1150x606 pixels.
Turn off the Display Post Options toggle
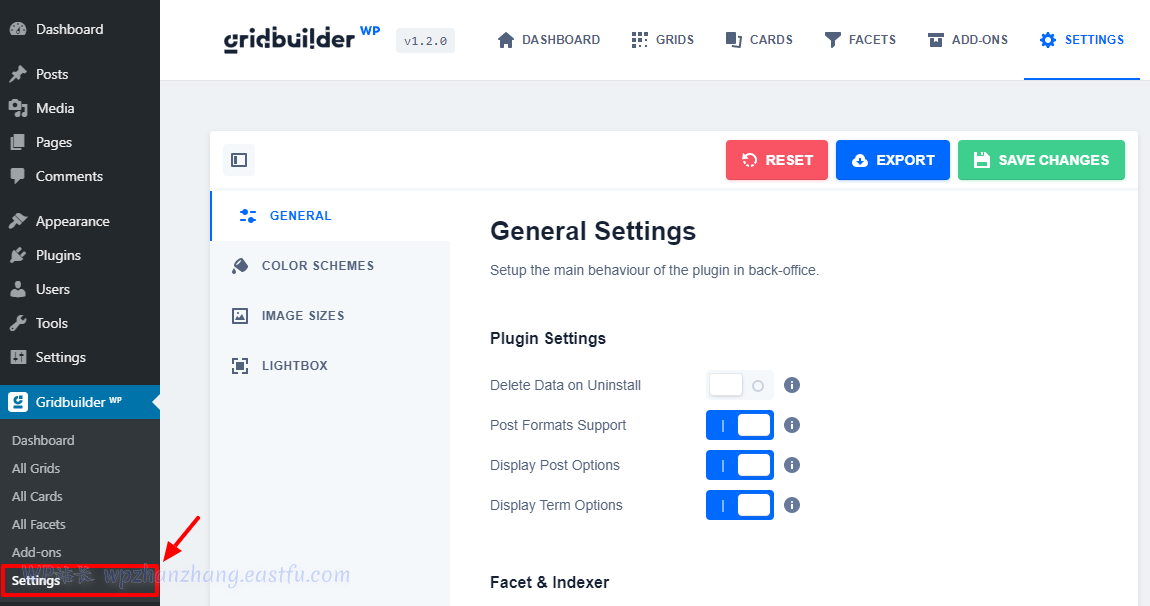(x=740, y=465)
